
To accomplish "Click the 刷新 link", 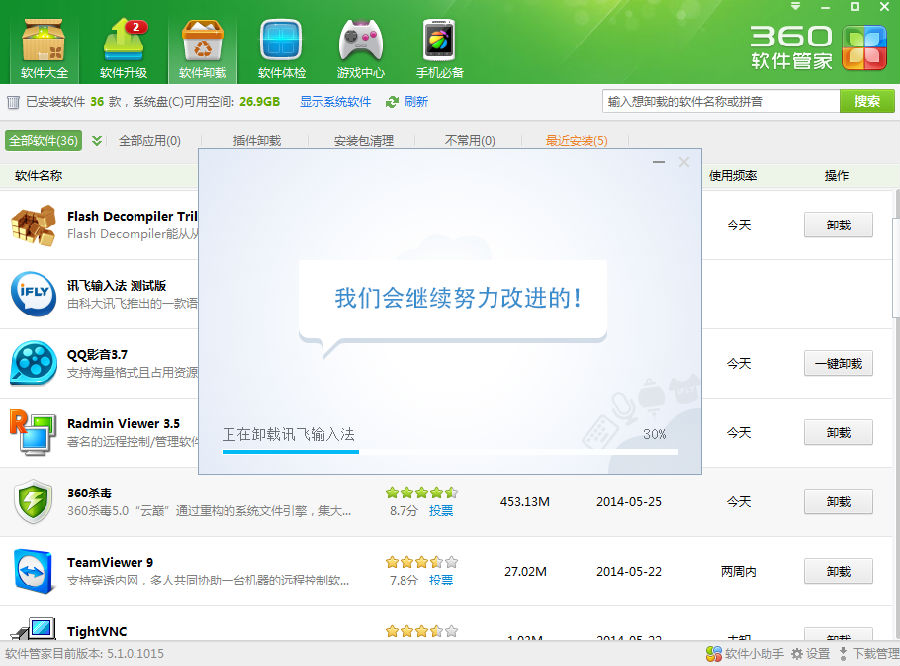I will 416,102.
